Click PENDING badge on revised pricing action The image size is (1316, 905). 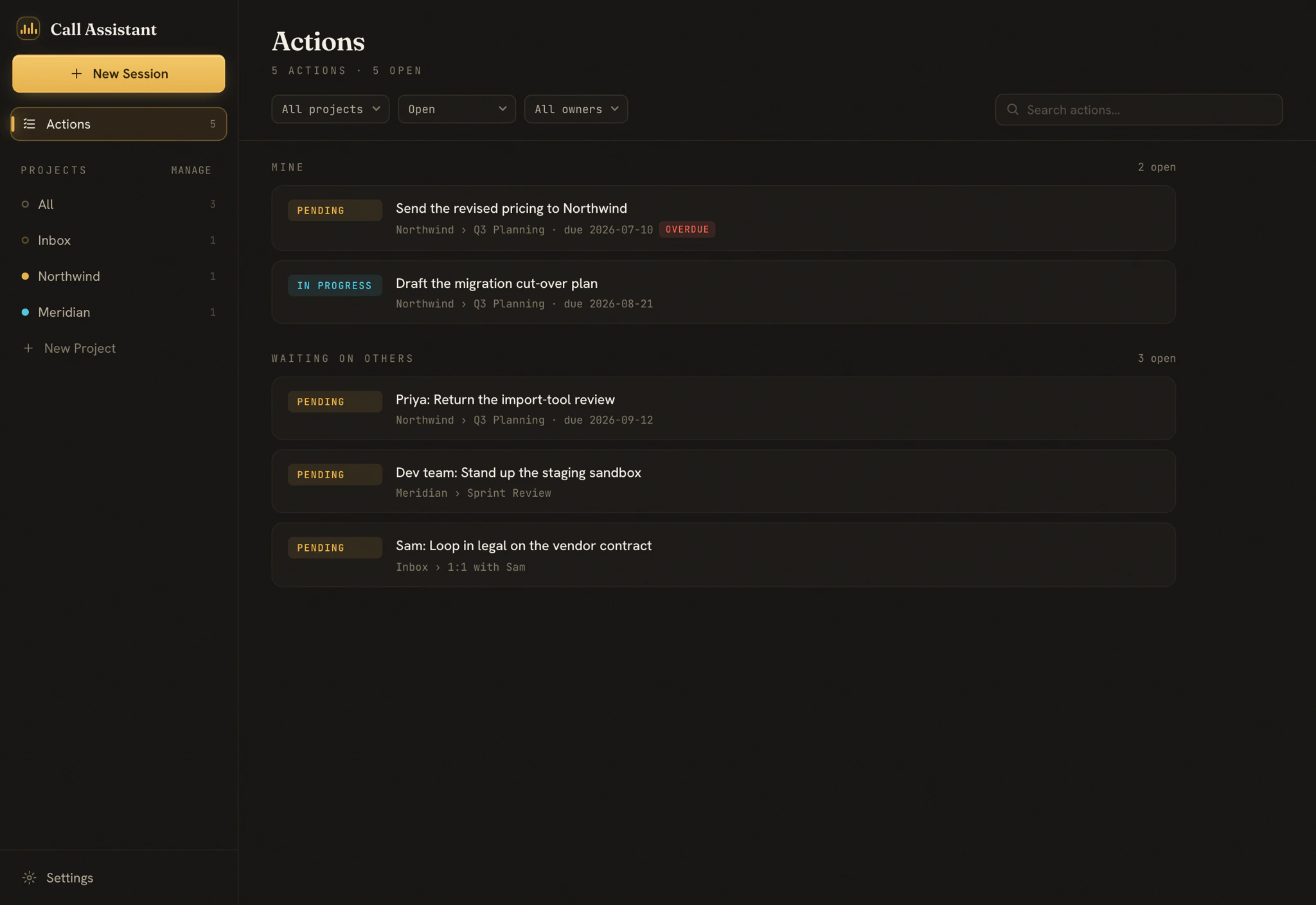tap(335, 211)
